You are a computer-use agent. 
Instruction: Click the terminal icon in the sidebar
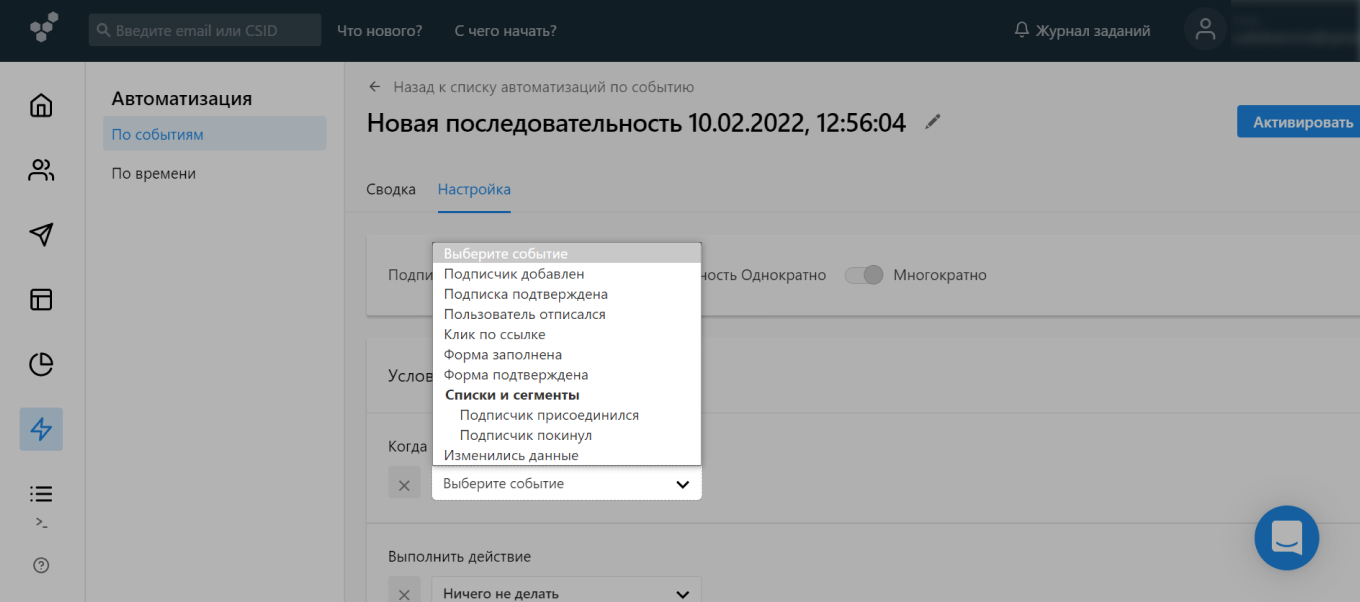[x=40, y=521]
